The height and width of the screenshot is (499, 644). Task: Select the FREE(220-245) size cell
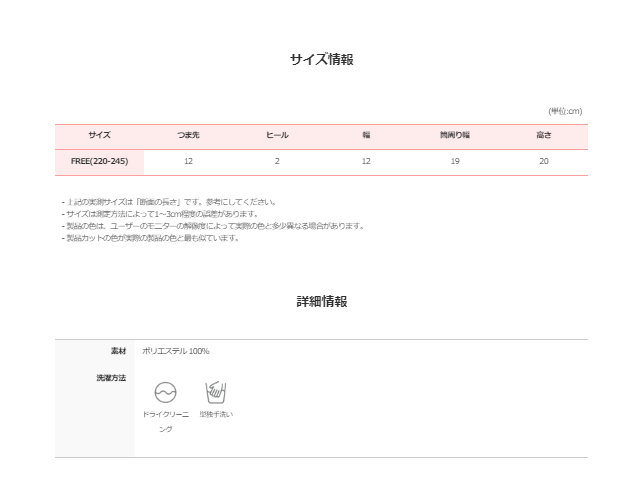(x=99, y=161)
